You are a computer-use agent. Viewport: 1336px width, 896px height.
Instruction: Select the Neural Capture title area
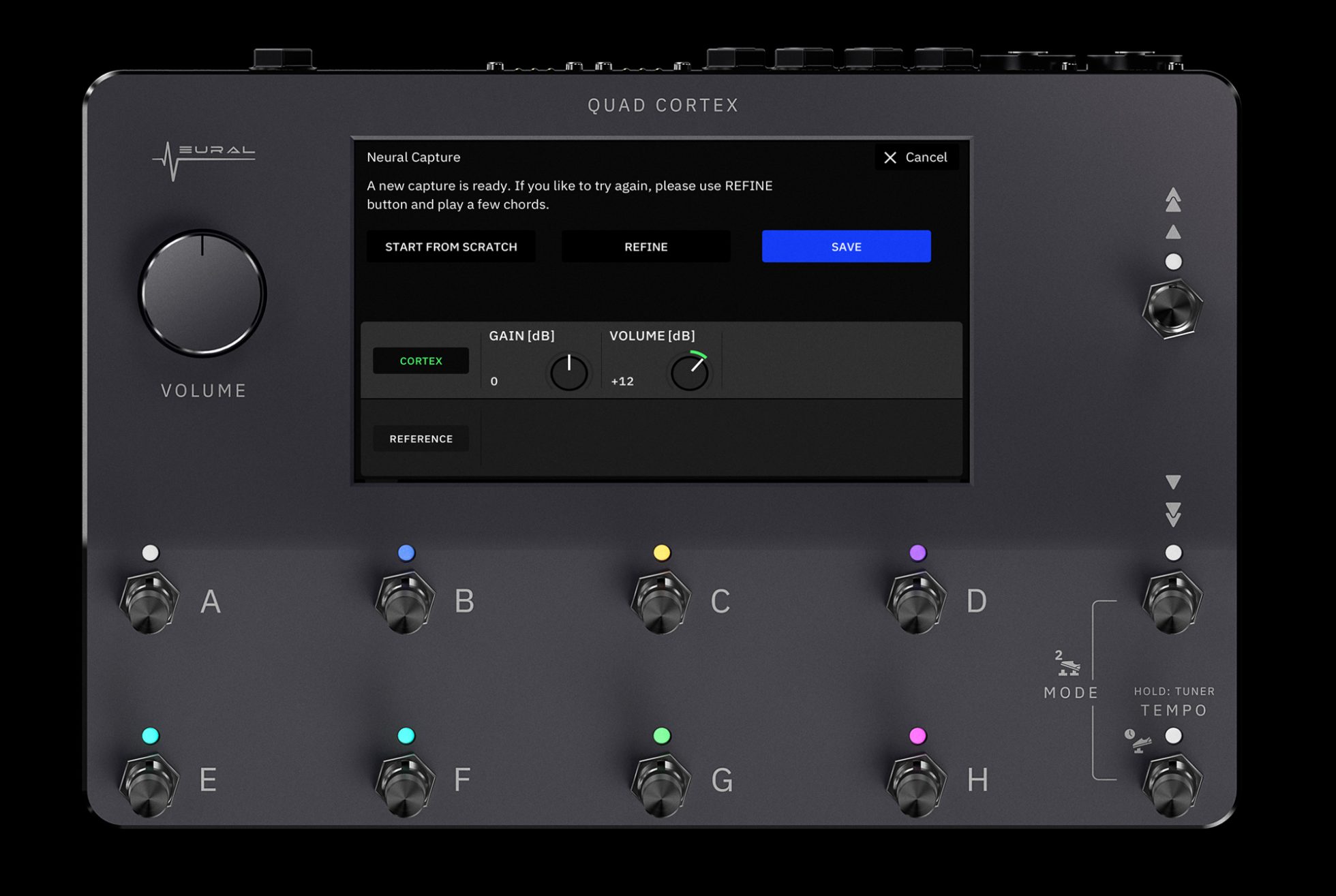[x=413, y=157]
